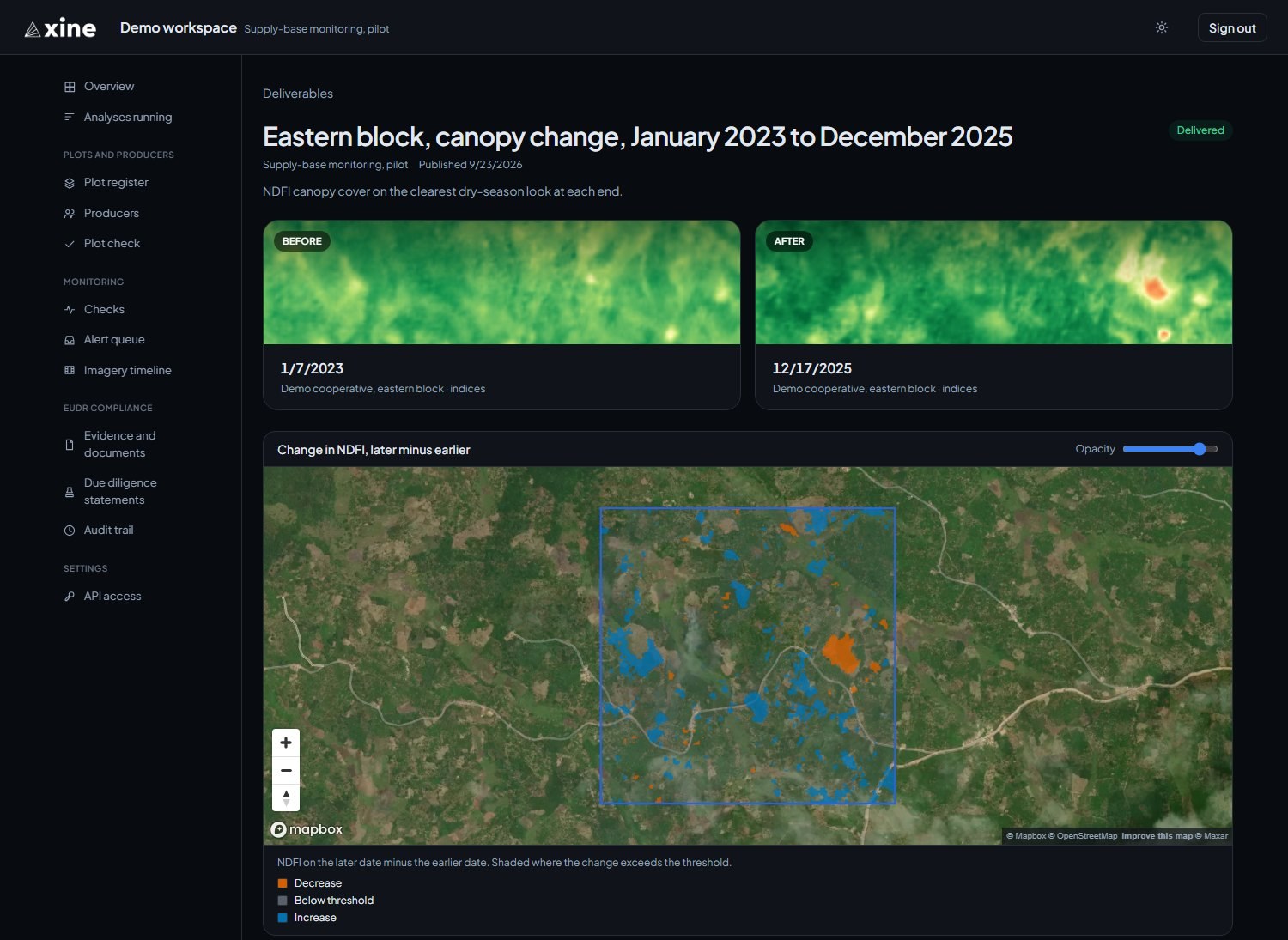Image resolution: width=1288 pixels, height=940 pixels.
Task: Click the Due diligence statements stamp icon
Action: pyautogui.click(x=70, y=492)
